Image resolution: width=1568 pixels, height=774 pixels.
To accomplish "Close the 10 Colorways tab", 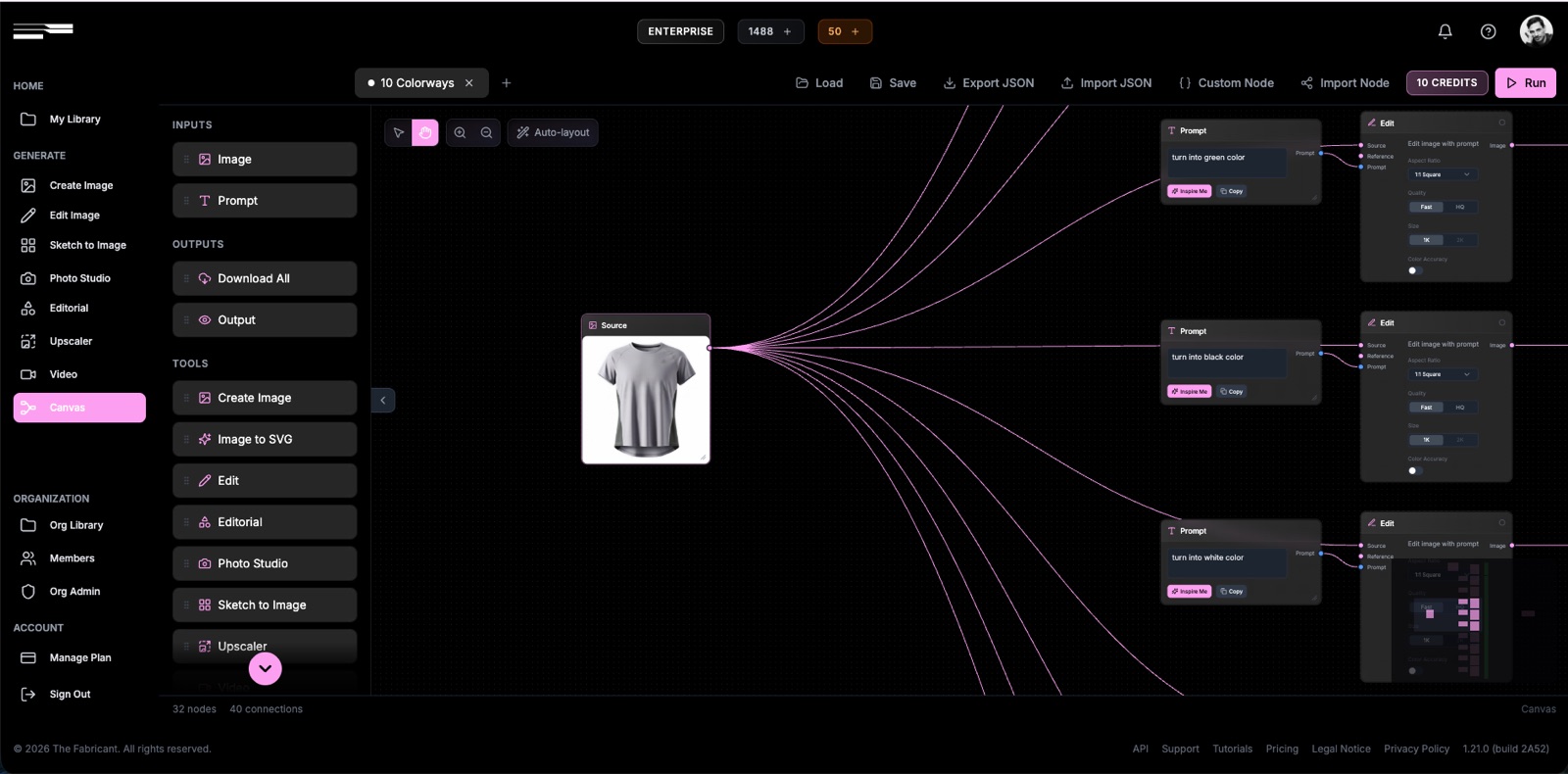I will (x=469, y=83).
